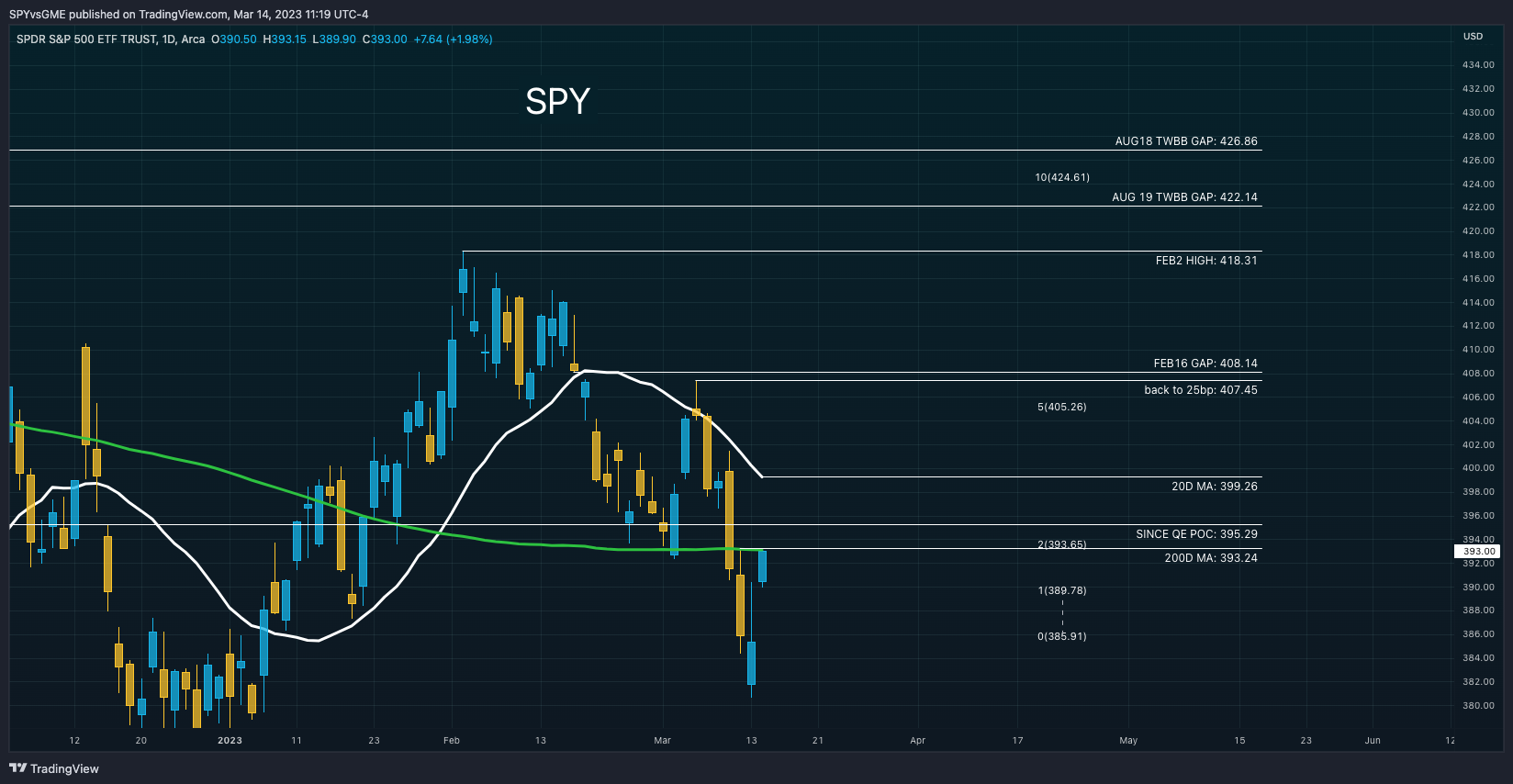
Task: Click the 410.00 price axis label
Action: pyautogui.click(x=1478, y=350)
